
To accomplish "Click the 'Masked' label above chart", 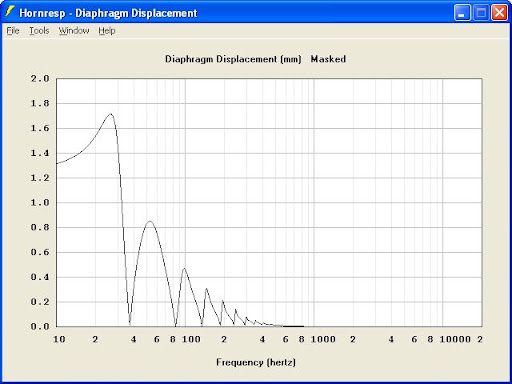I will pyautogui.click(x=328, y=59).
